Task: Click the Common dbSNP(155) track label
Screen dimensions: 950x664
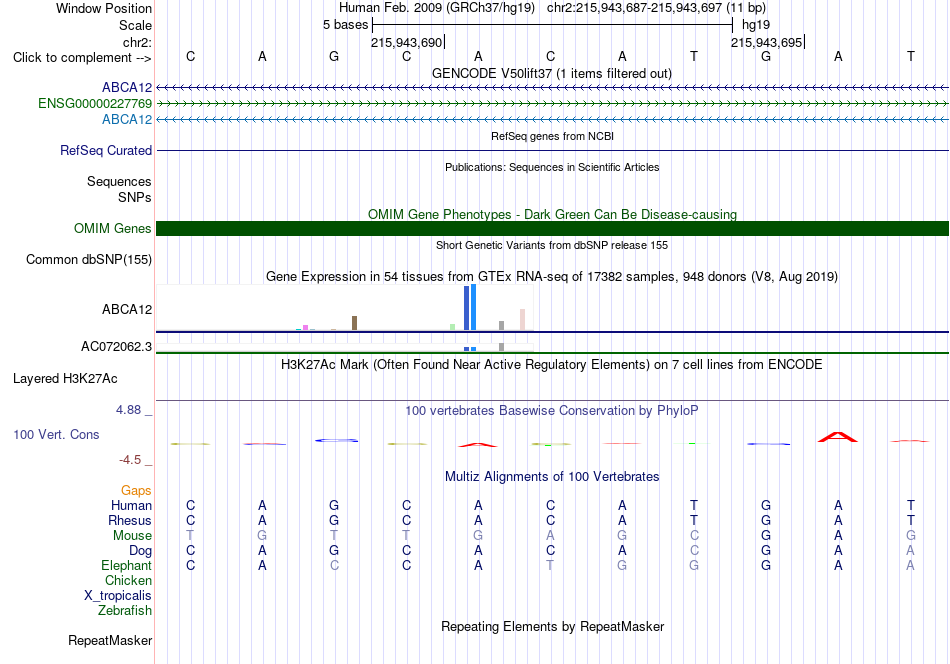Action: [89, 259]
